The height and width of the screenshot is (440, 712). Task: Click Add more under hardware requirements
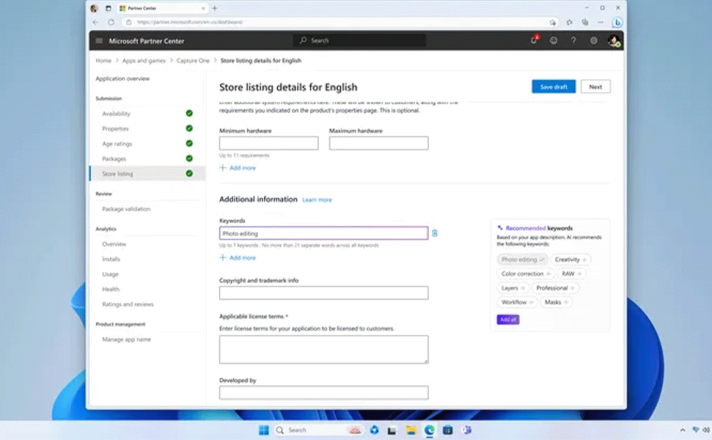(237, 168)
